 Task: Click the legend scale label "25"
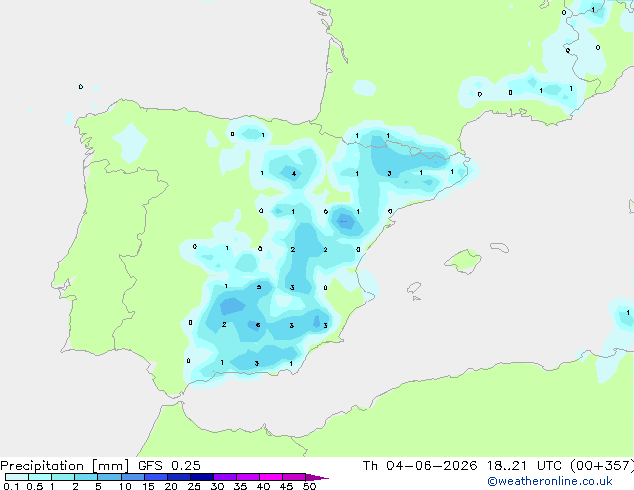[x=194, y=486]
